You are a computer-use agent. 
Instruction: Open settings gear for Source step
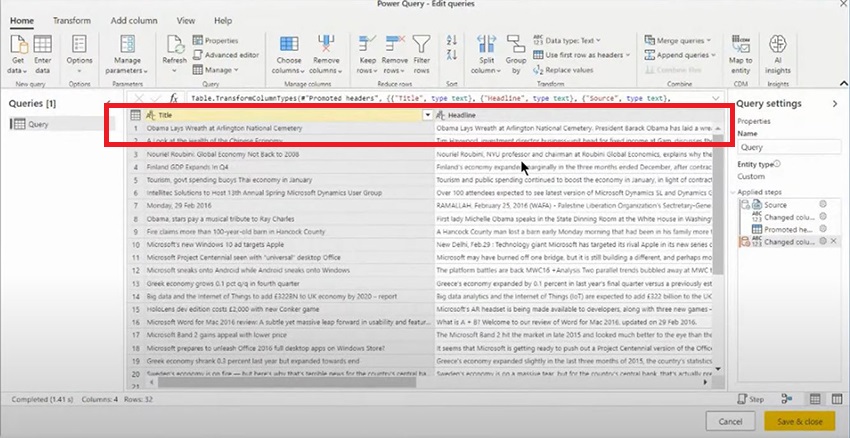(x=822, y=204)
